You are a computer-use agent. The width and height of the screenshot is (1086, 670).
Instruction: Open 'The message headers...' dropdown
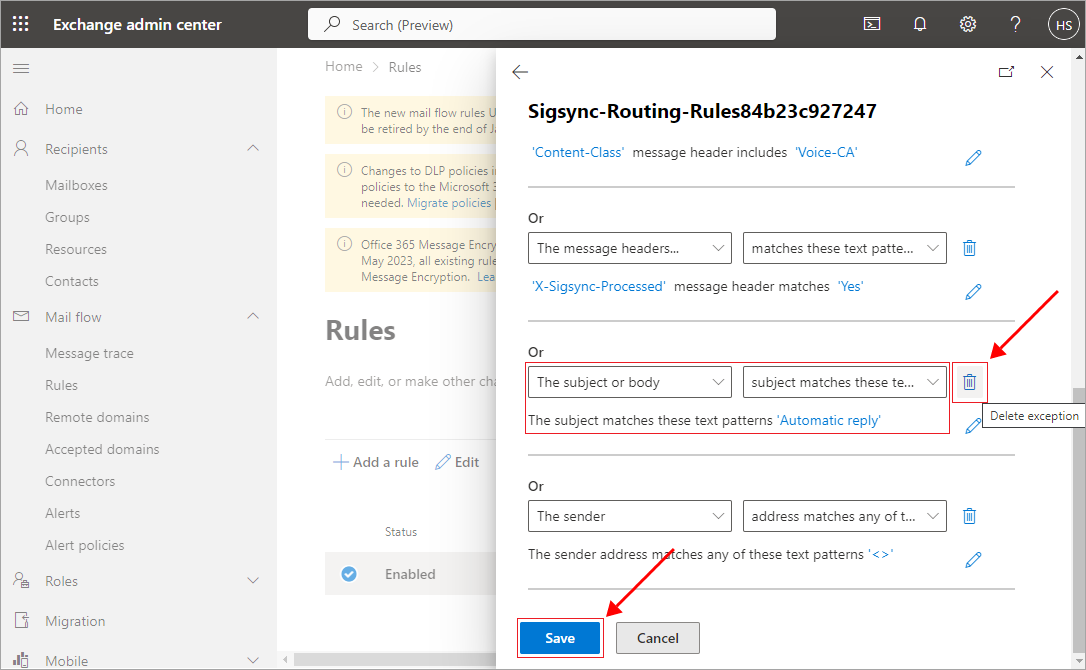[x=631, y=248]
